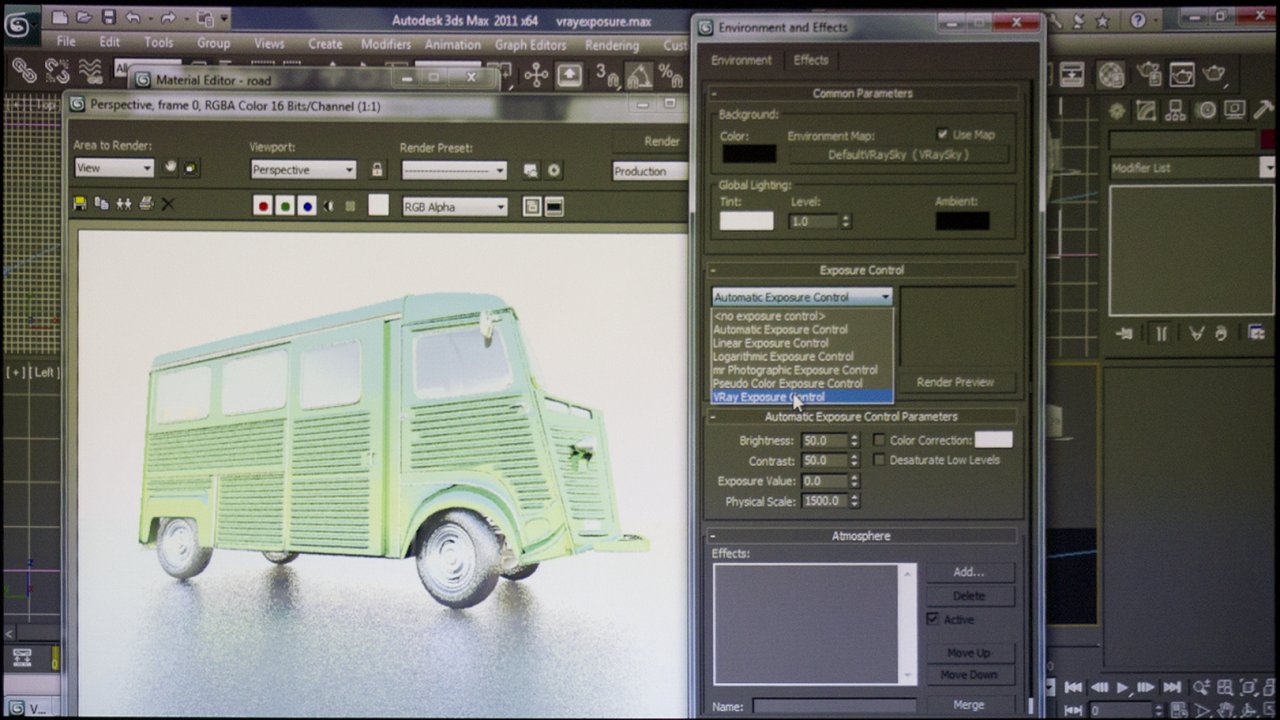Open the Area to Render View dropdown

[114, 168]
